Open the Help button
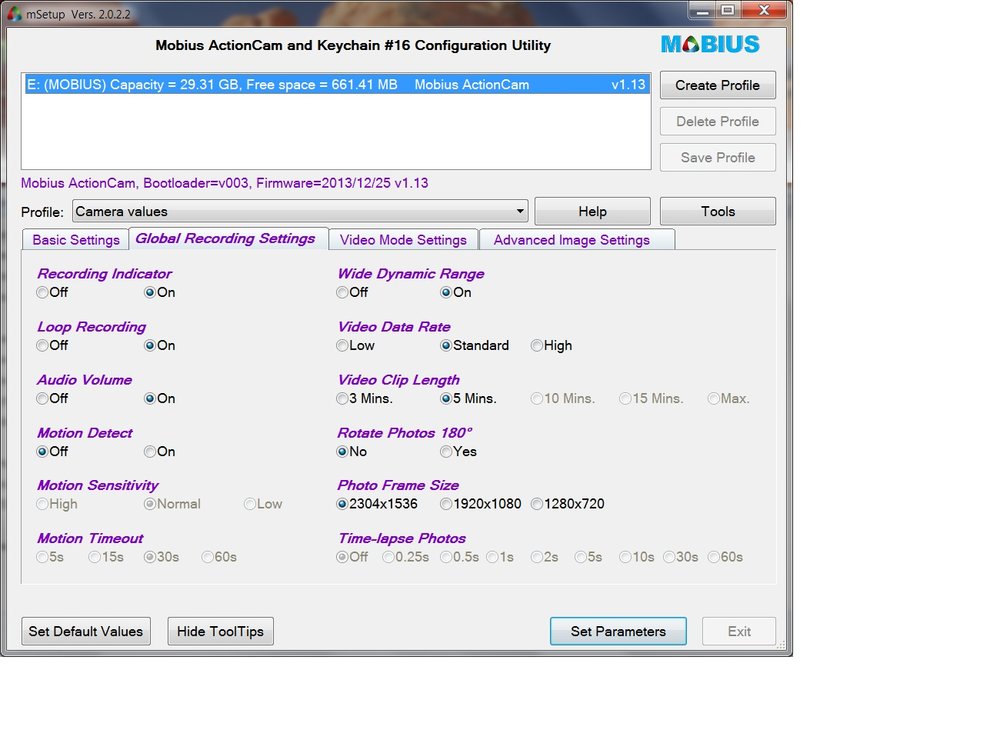The height and width of the screenshot is (740, 1000). (592, 211)
